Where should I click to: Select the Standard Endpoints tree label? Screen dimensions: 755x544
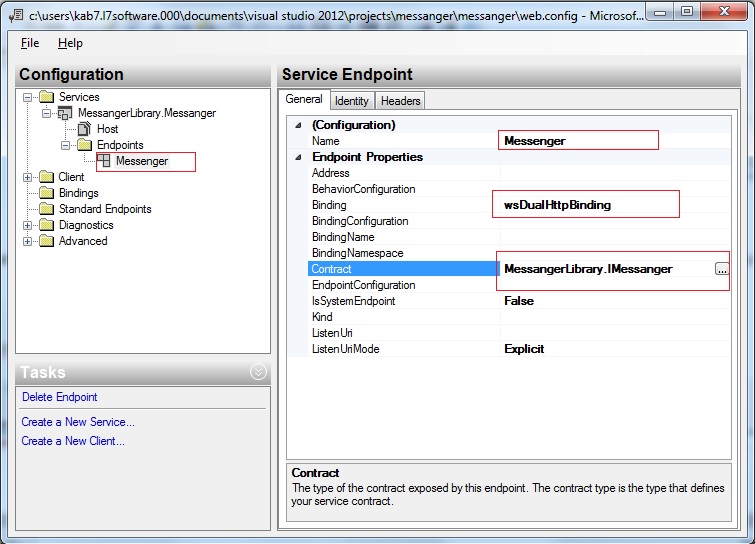pos(105,209)
